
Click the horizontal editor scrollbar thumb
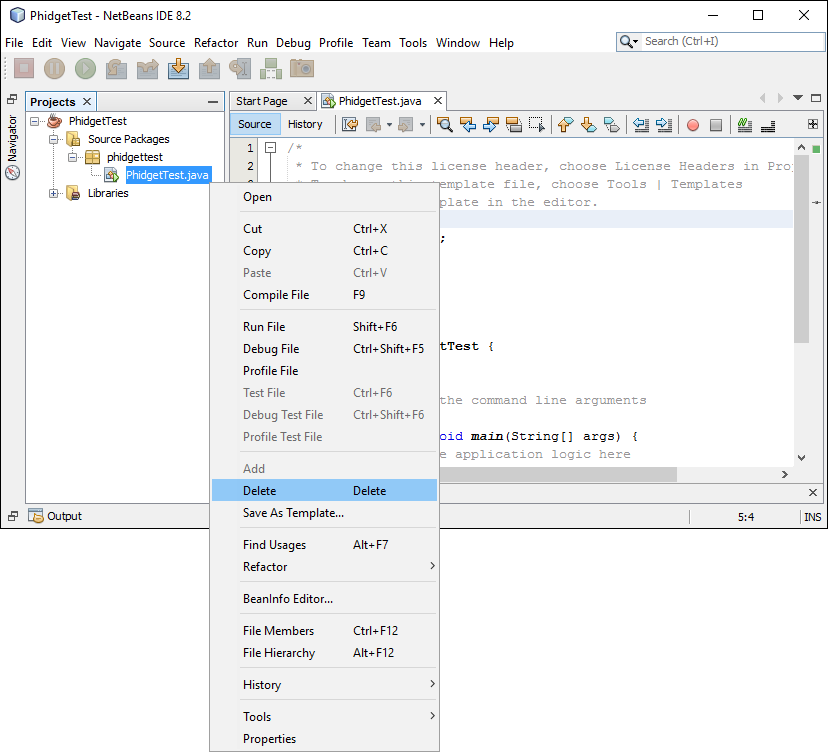pos(558,474)
